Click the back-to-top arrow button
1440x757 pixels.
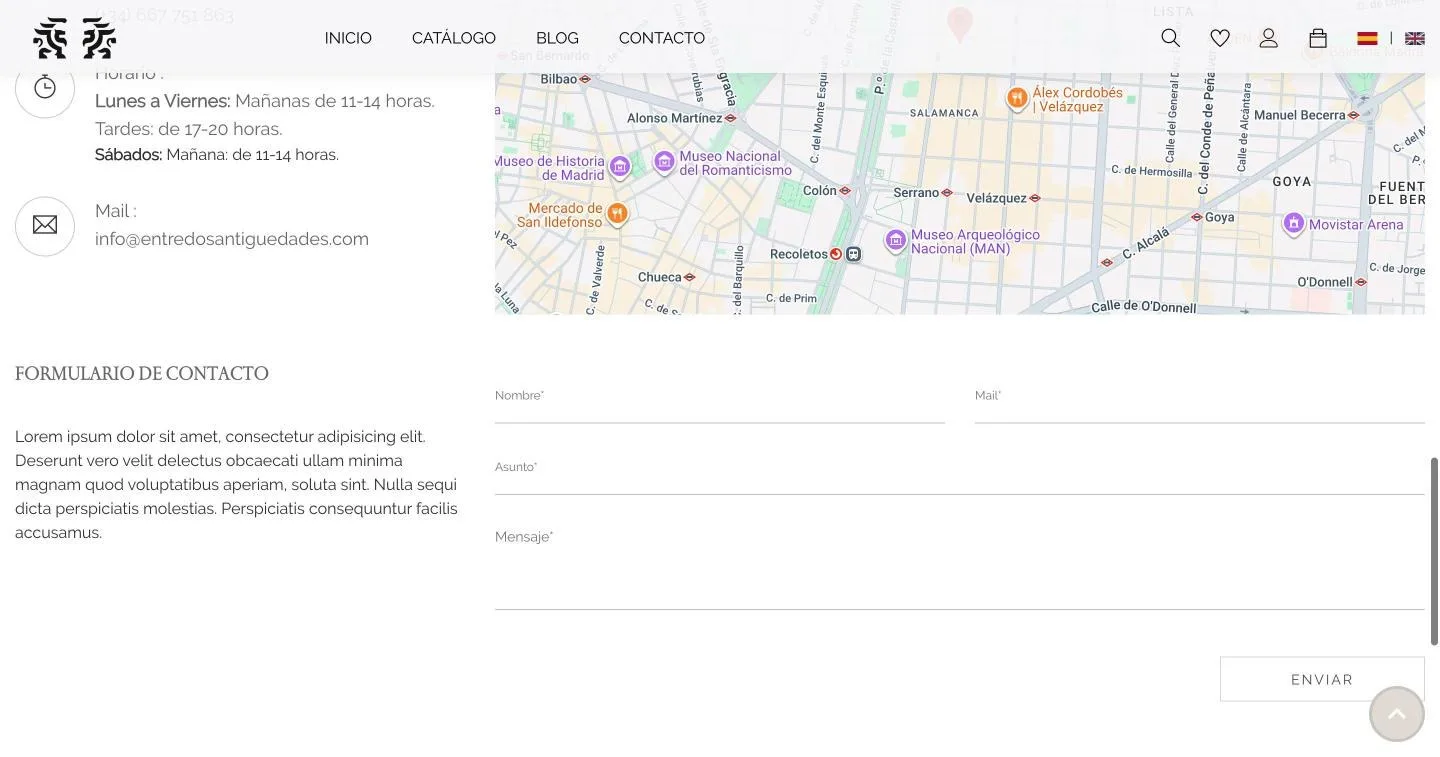click(x=1396, y=714)
